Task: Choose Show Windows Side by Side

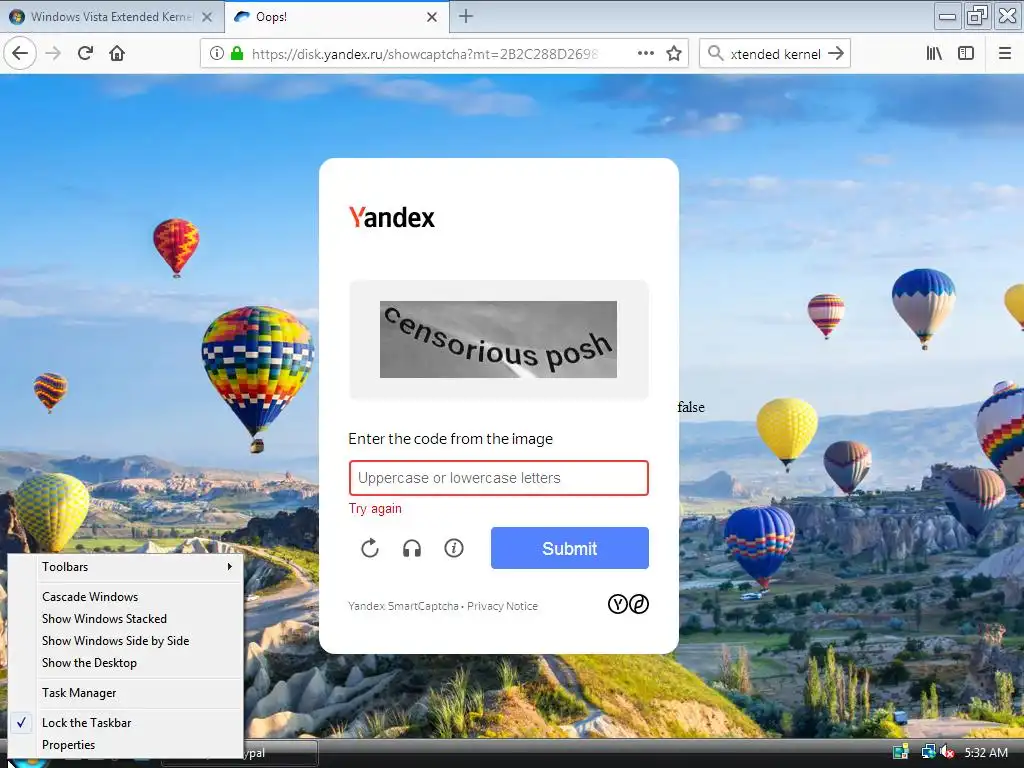Action: (x=125, y=641)
